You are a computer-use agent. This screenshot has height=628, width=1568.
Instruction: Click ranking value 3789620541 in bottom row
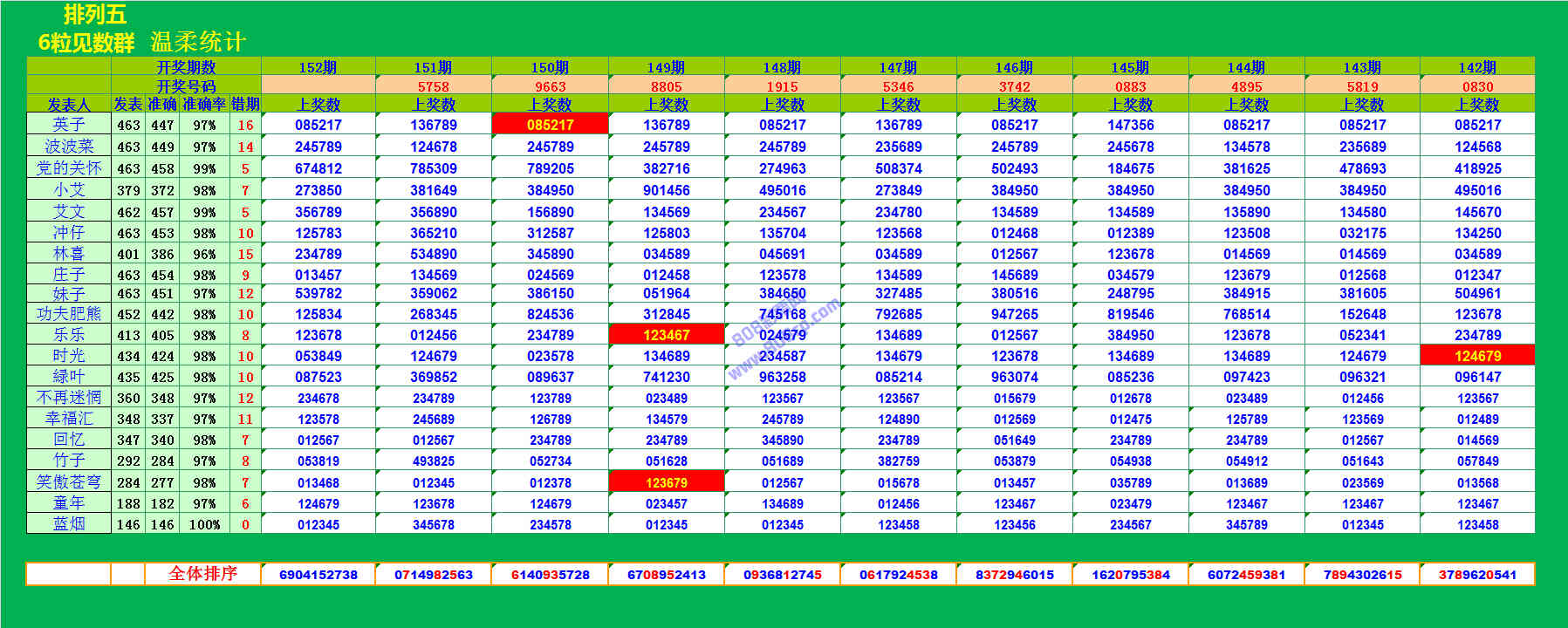coord(1477,575)
